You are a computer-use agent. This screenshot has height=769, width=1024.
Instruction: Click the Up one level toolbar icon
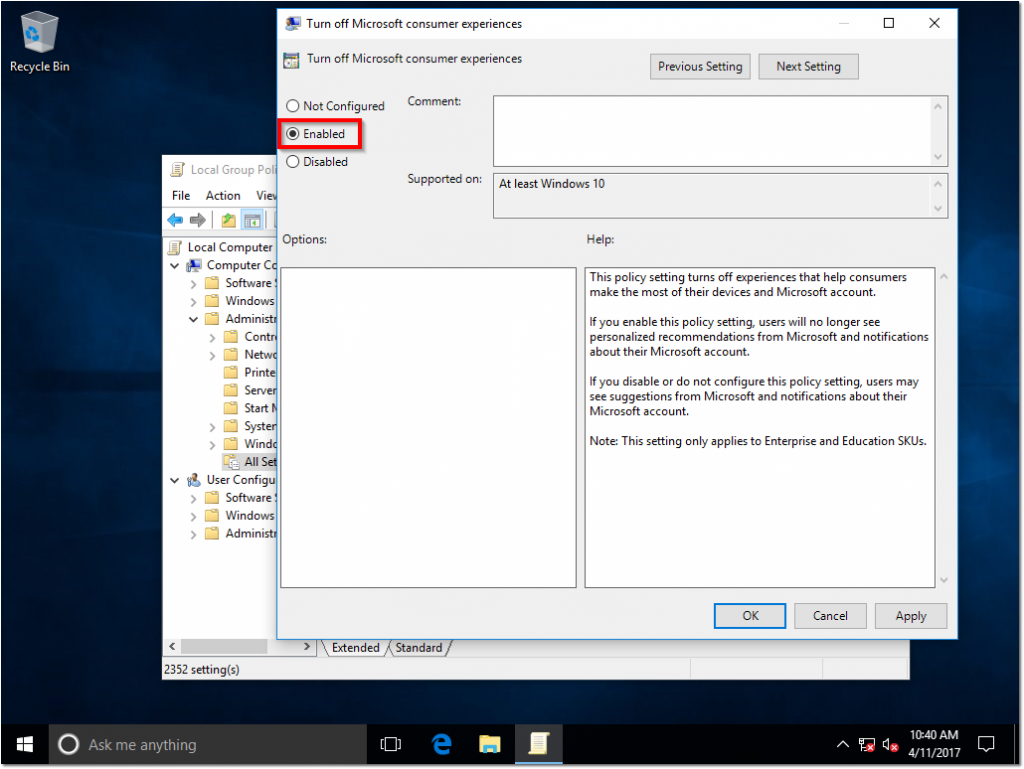[x=228, y=220]
